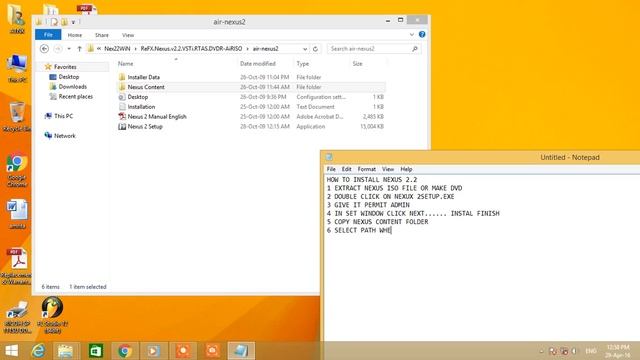This screenshot has width=640, height=360.
Task: Switch to Notepad taskbar button
Action: point(241,351)
